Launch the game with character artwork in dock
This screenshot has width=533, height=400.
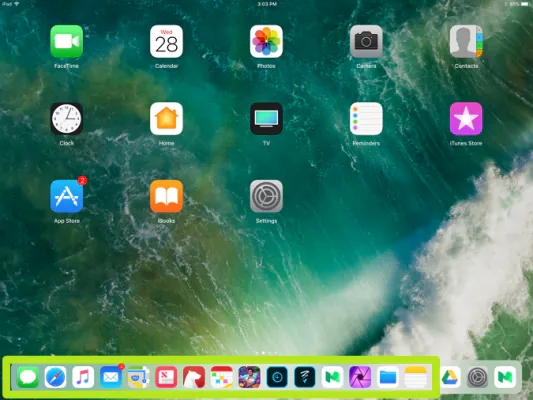pos(250,377)
